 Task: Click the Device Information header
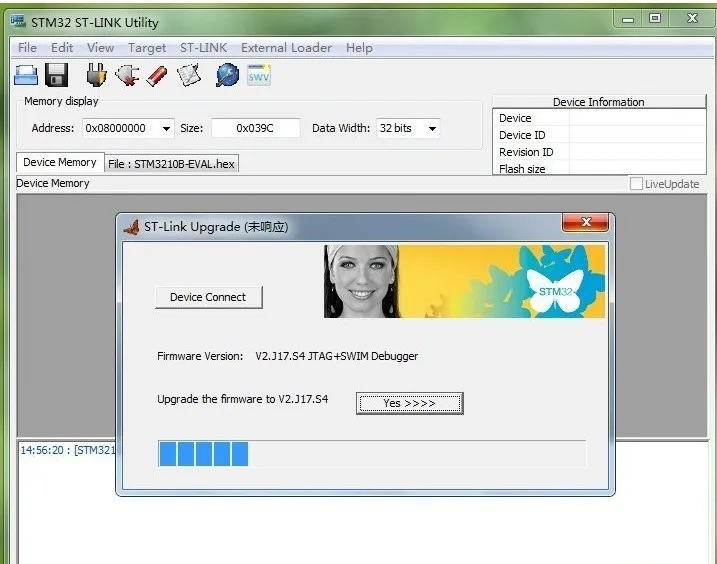pos(599,102)
